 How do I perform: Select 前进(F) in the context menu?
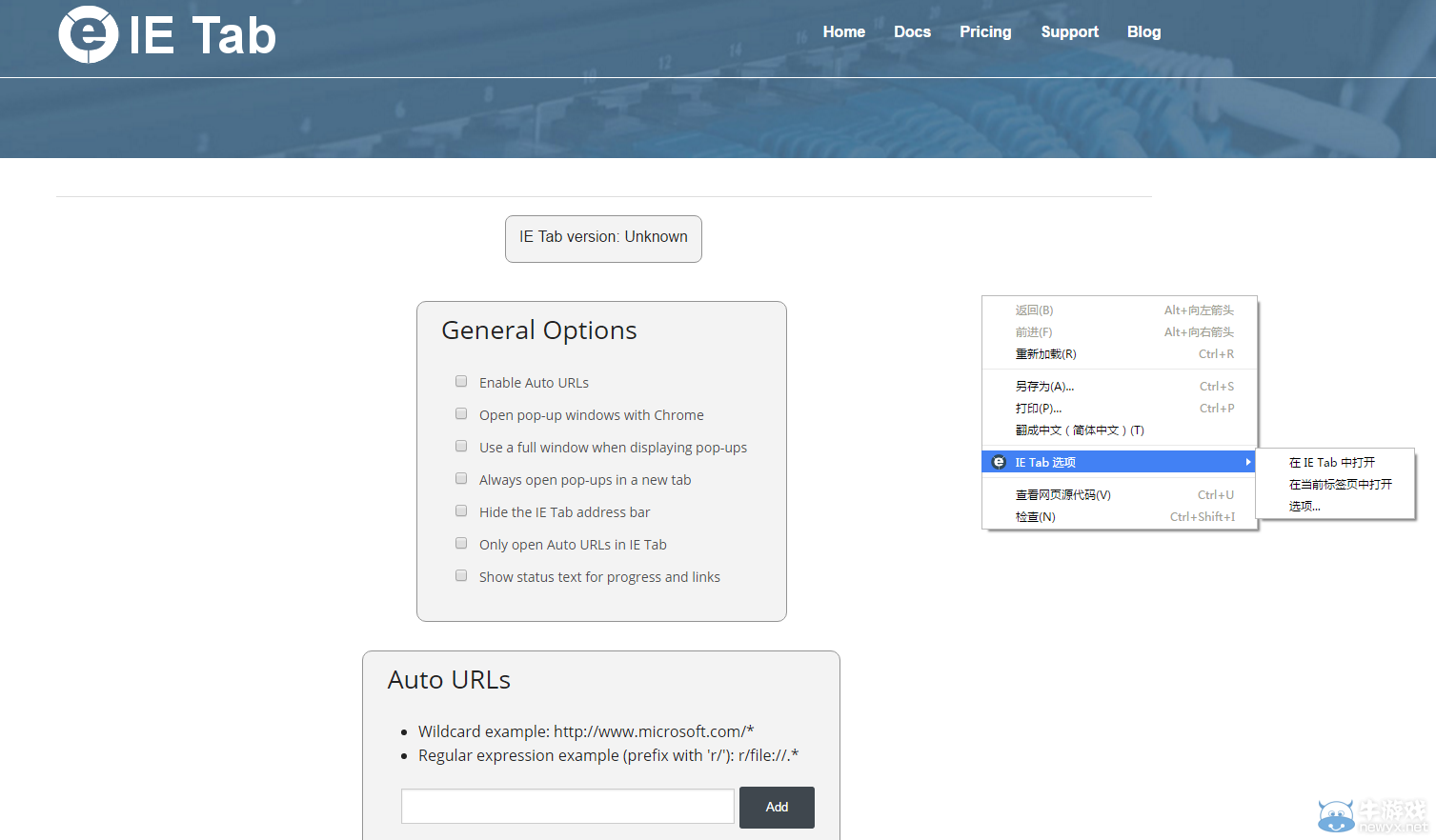(1120, 331)
